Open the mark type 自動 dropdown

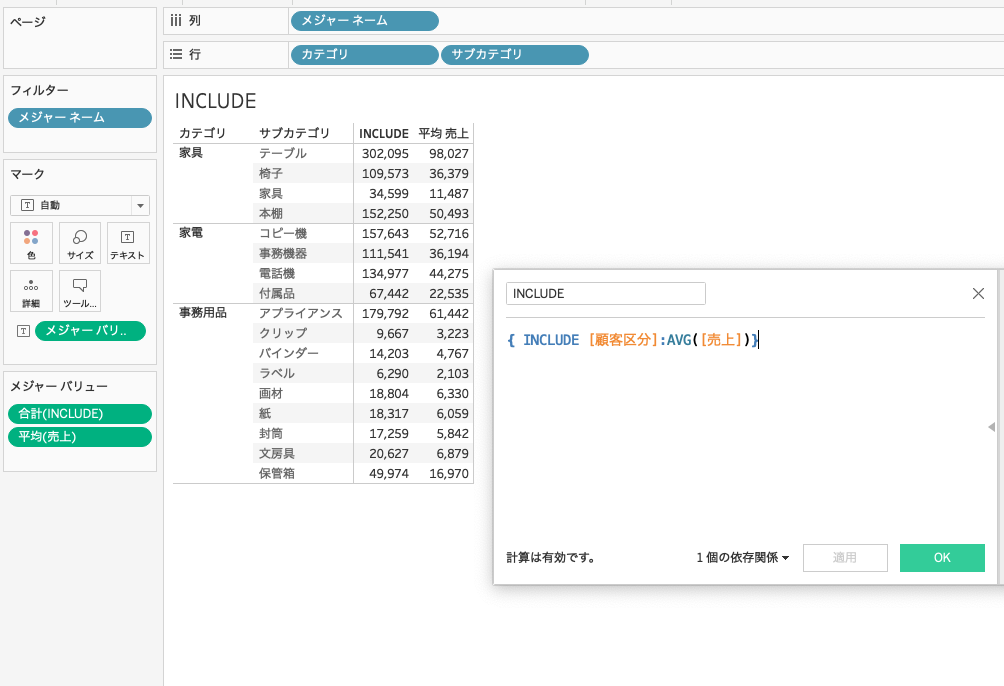pyautogui.click(x=80, y=206)
